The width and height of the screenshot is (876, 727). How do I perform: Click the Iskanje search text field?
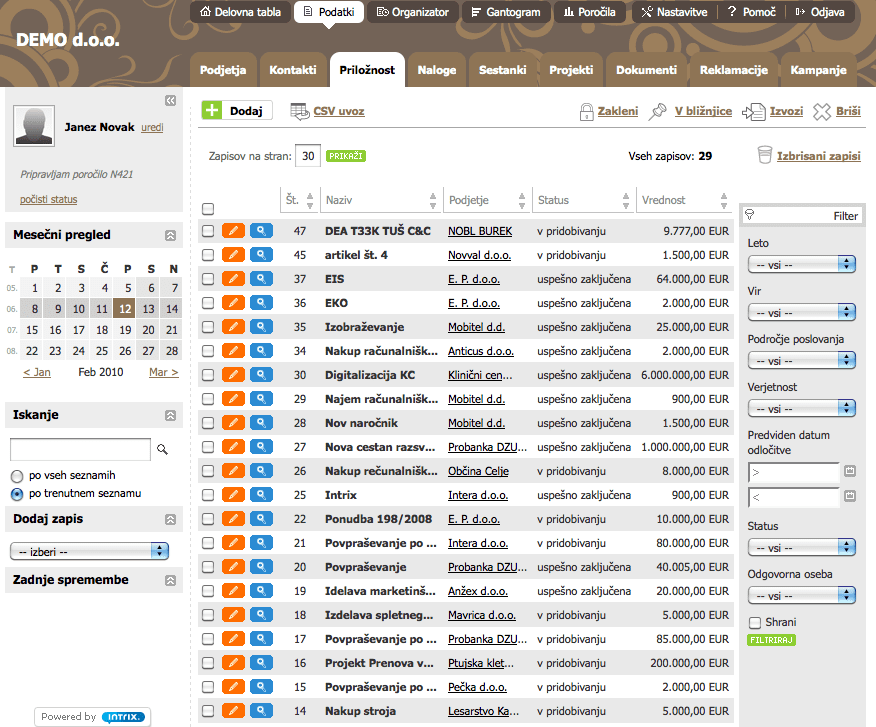pyautogui.click(x=80, y=450)
